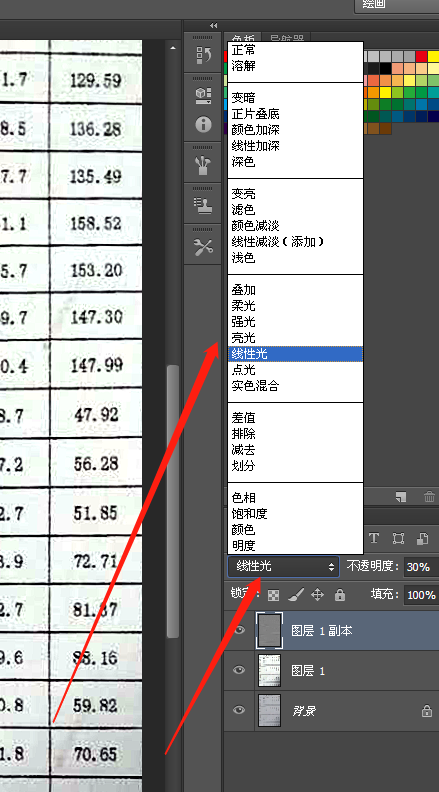Lock image pixels brush icon
The height and width of the screenshot is (792, 439).
[295, 595]
